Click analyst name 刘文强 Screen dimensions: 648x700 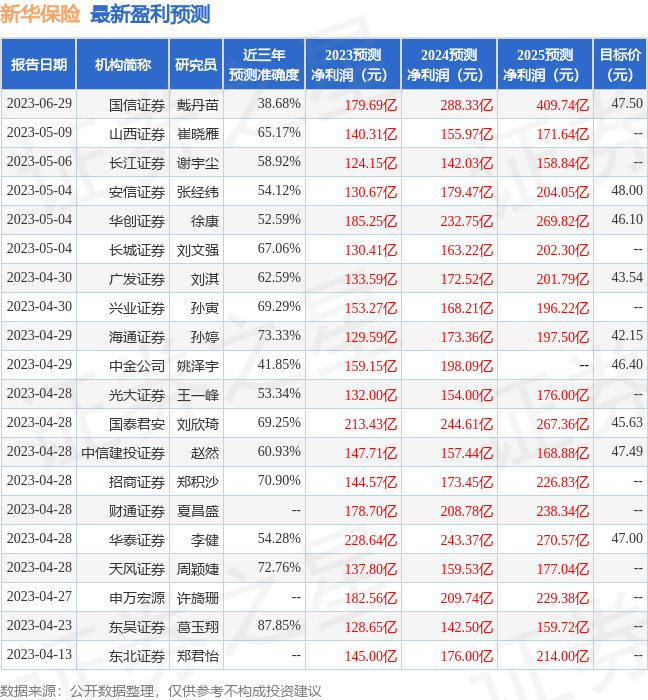tap(198, 250)
